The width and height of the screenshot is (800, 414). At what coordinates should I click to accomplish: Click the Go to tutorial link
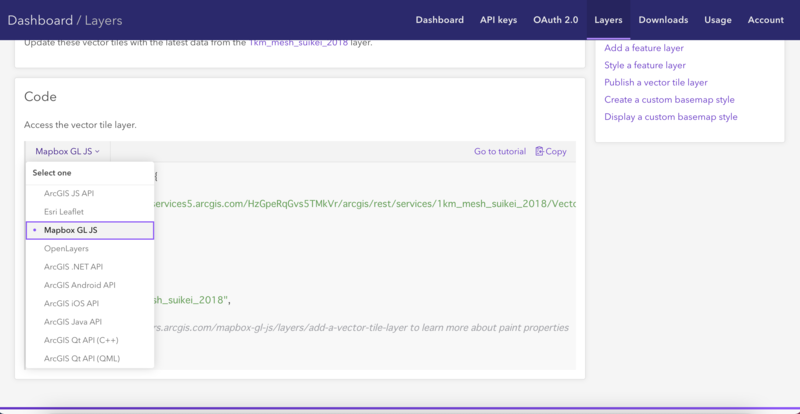(x=499, y=151)
